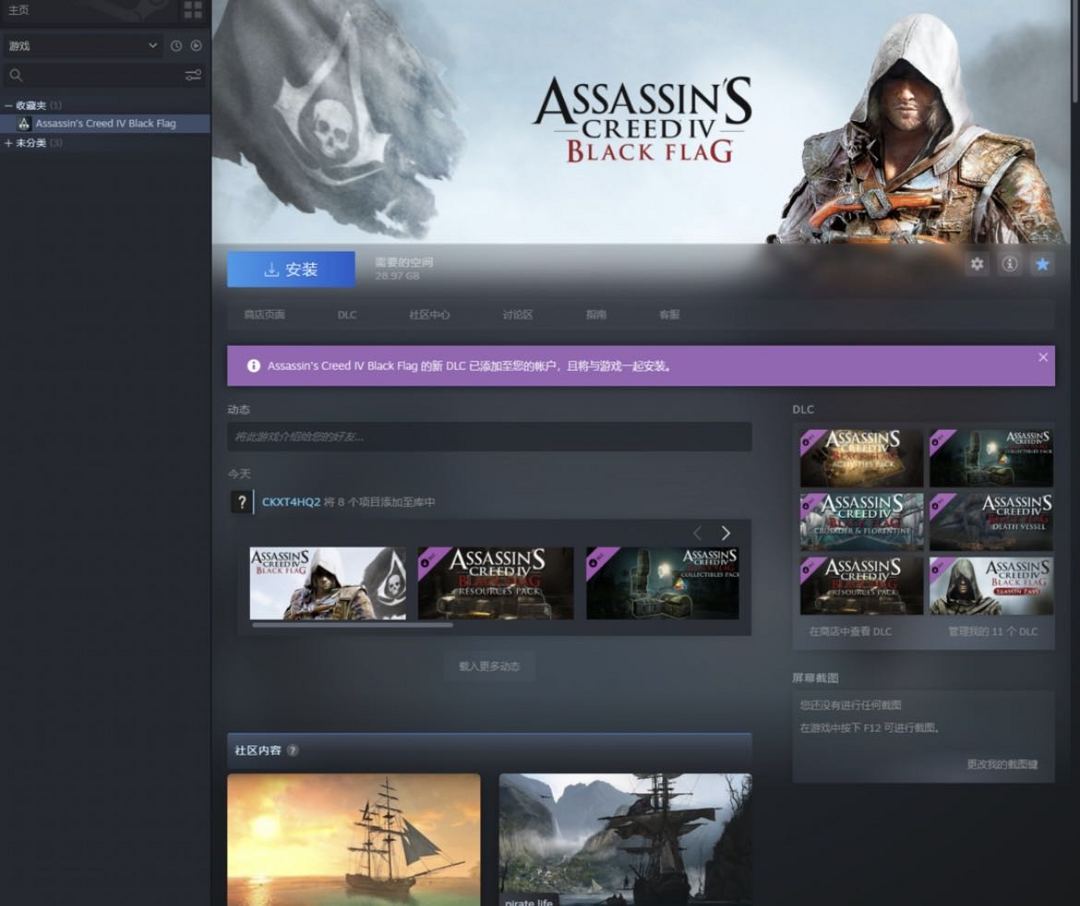Open the DLC tab
Screen dimensions: 1080x906
point(346,315)
